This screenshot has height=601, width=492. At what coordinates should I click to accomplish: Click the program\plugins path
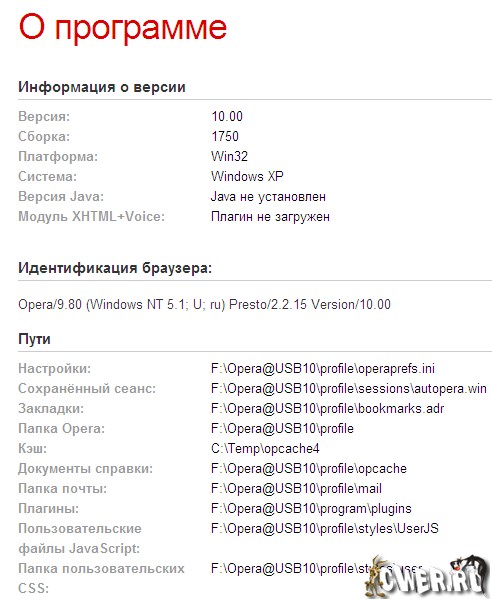coord(311,509)
